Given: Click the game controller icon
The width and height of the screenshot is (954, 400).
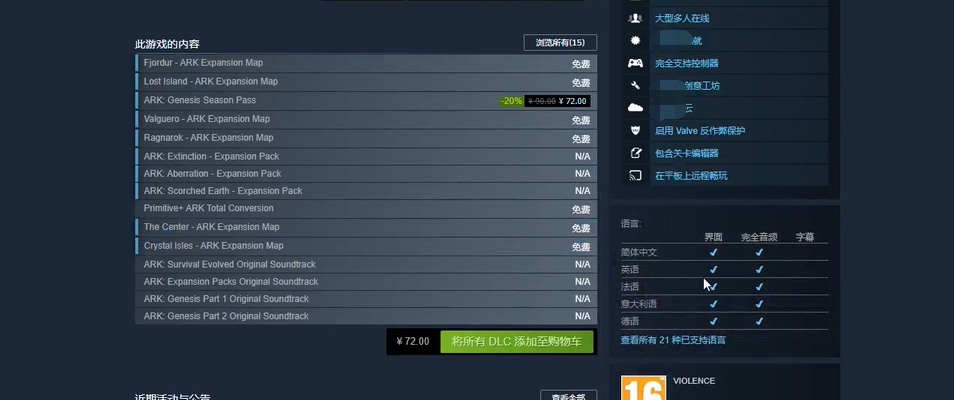Looking at the screenshot, I should [635, 63].
